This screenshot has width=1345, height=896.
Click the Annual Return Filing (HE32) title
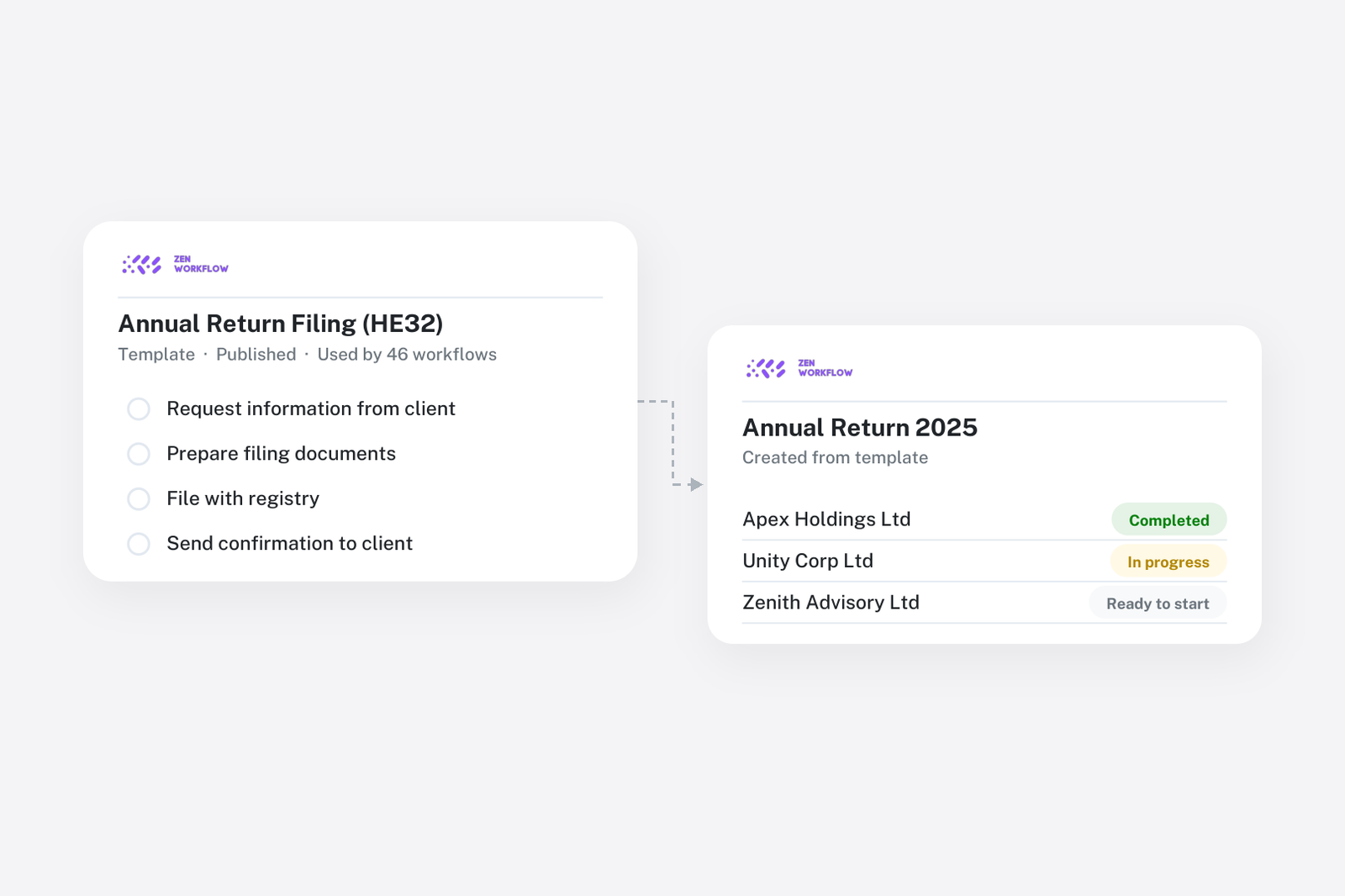(281, 324)
